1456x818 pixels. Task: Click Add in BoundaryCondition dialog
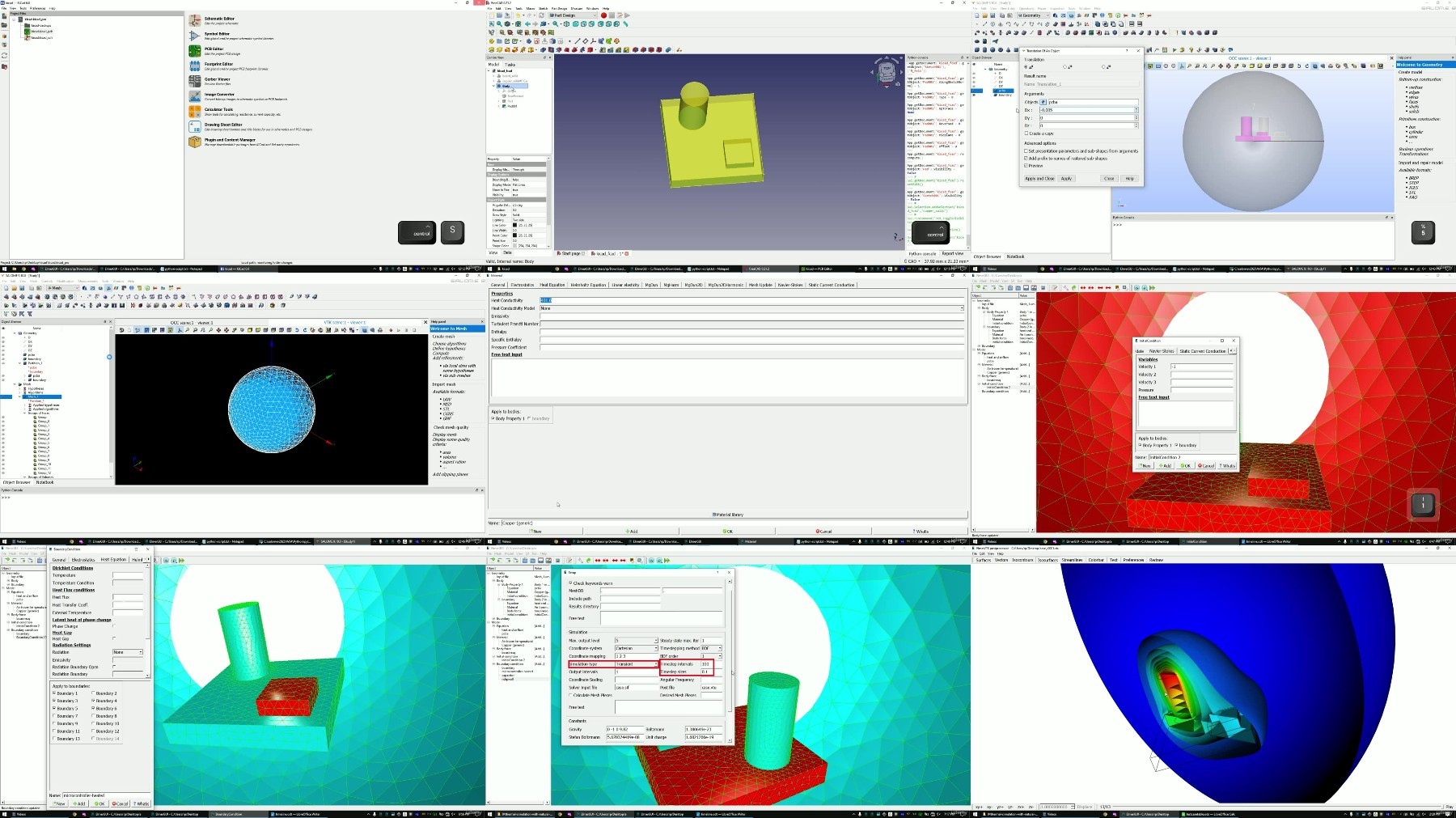[x=78, y=803]
